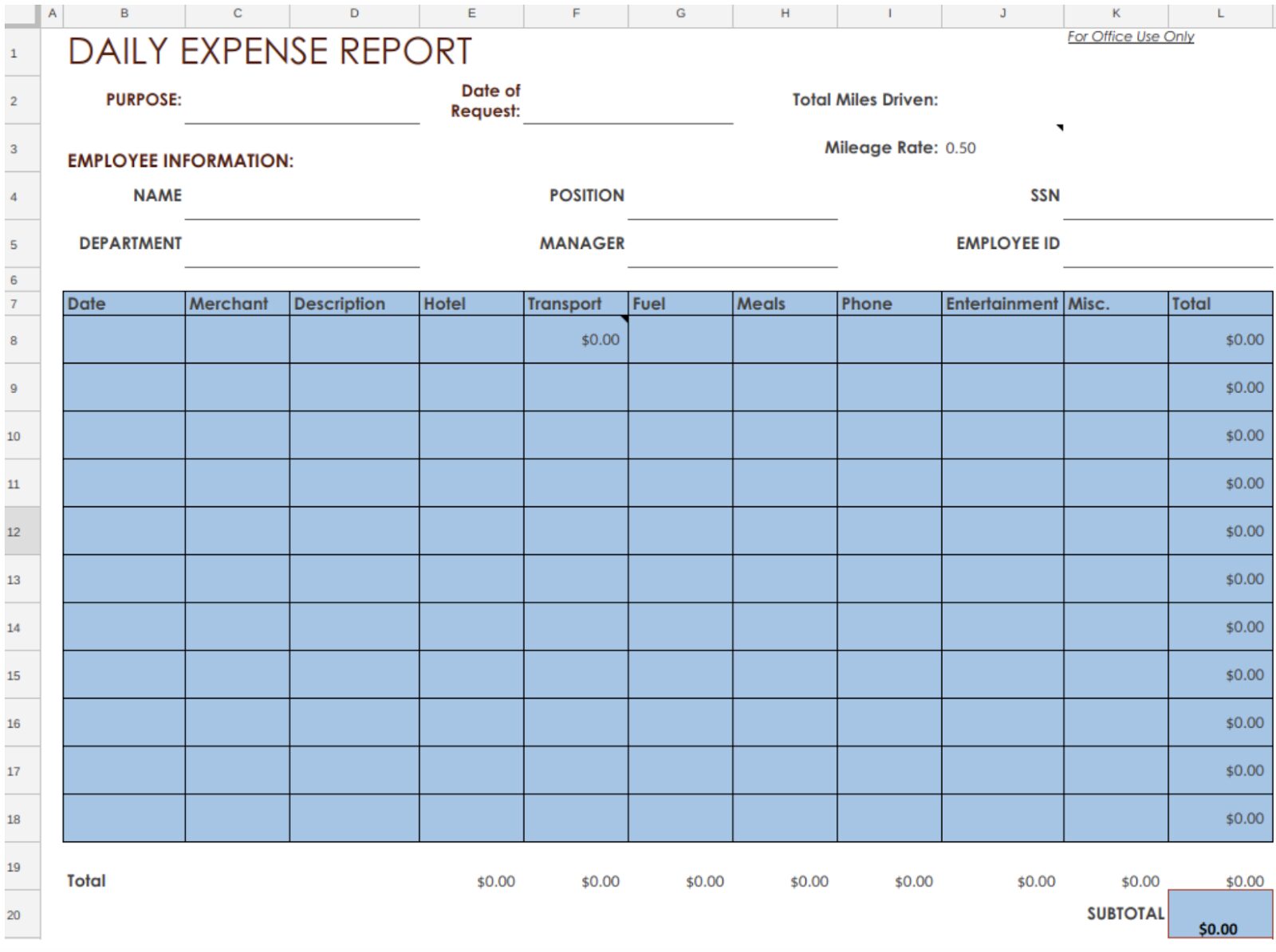Click the MANAGER input field
The width and height of the screenshot is (1276, 952).
[732, 244]
